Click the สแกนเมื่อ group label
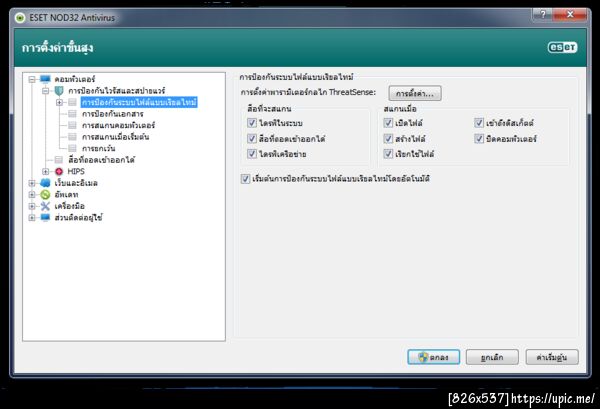This screenshot has width=600, height=409. 400,109
